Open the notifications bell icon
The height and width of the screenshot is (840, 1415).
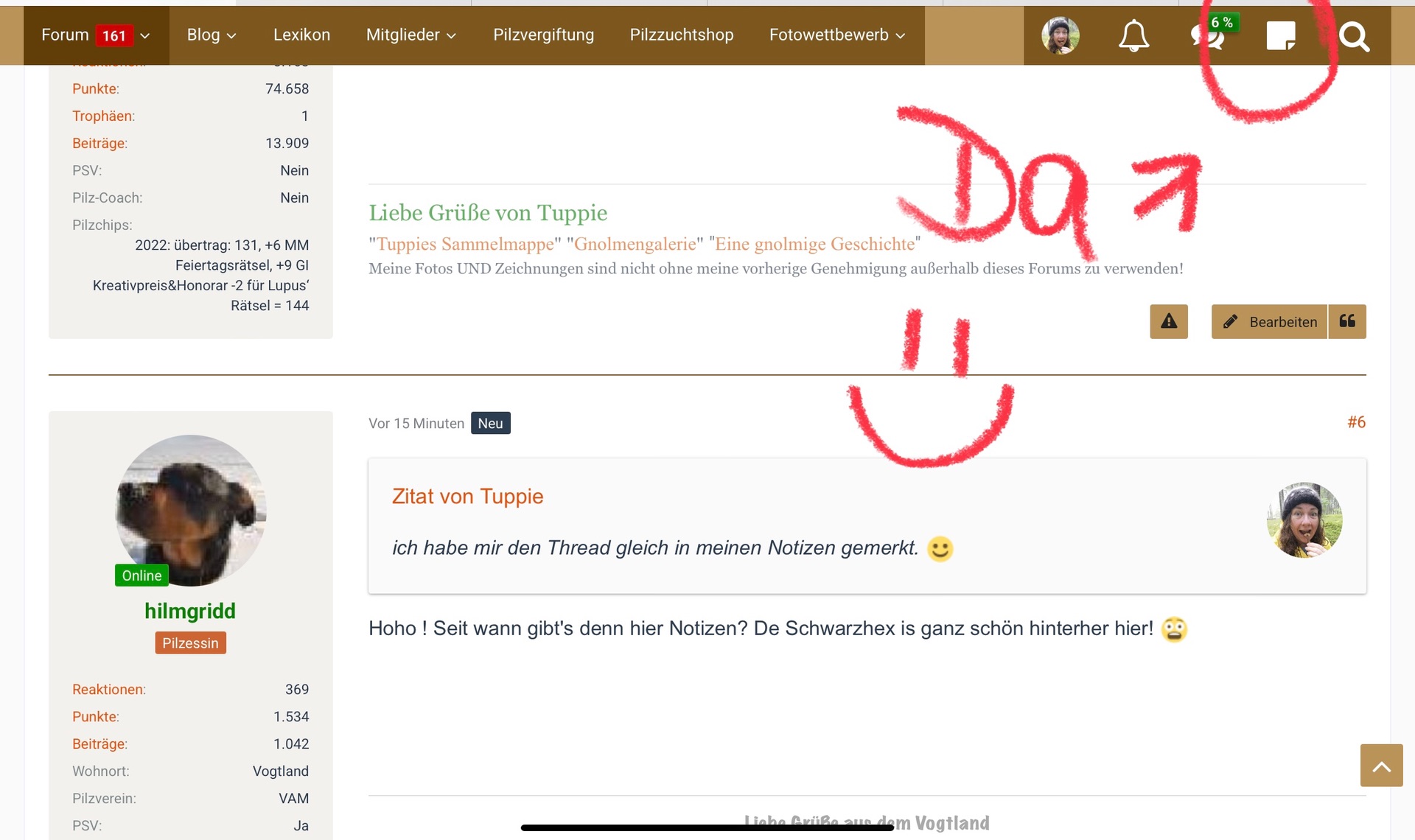pyautogui.click(x=1133, y=35)
